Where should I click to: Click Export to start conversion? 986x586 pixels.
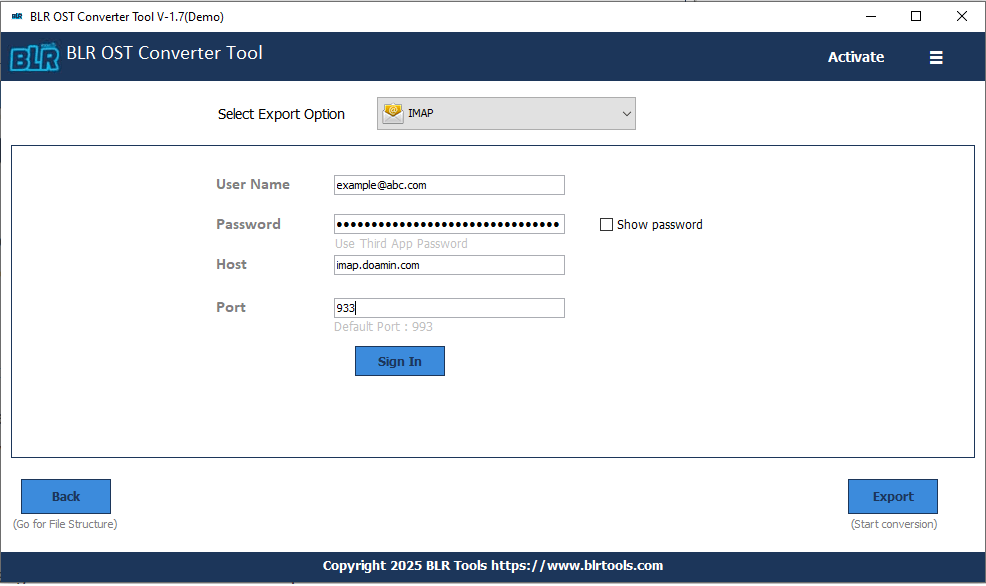click(892, 496)
